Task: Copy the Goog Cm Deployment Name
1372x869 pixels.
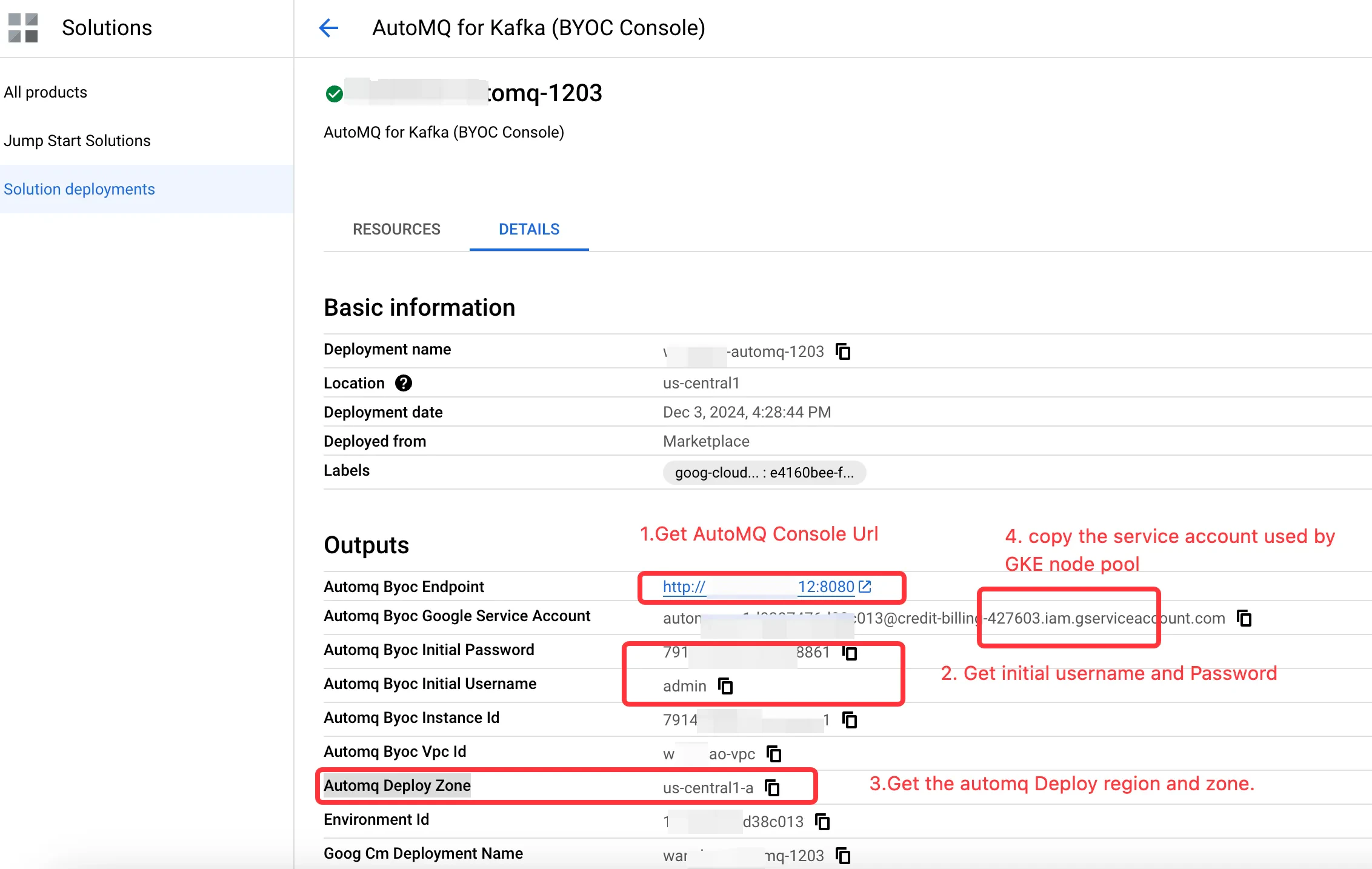Action: click(843, 856)
